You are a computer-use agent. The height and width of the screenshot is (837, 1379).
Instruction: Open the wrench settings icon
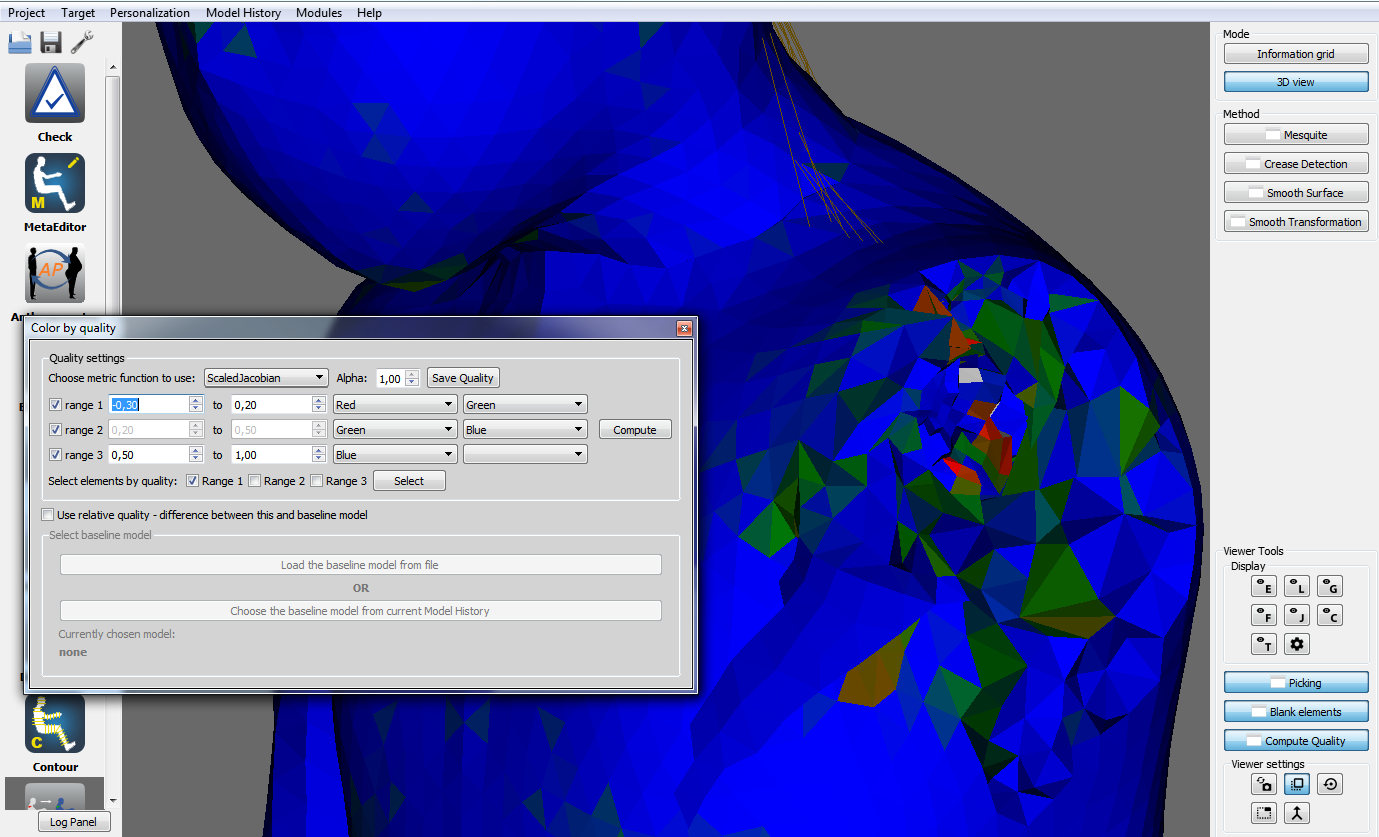[x=82, y=42]
